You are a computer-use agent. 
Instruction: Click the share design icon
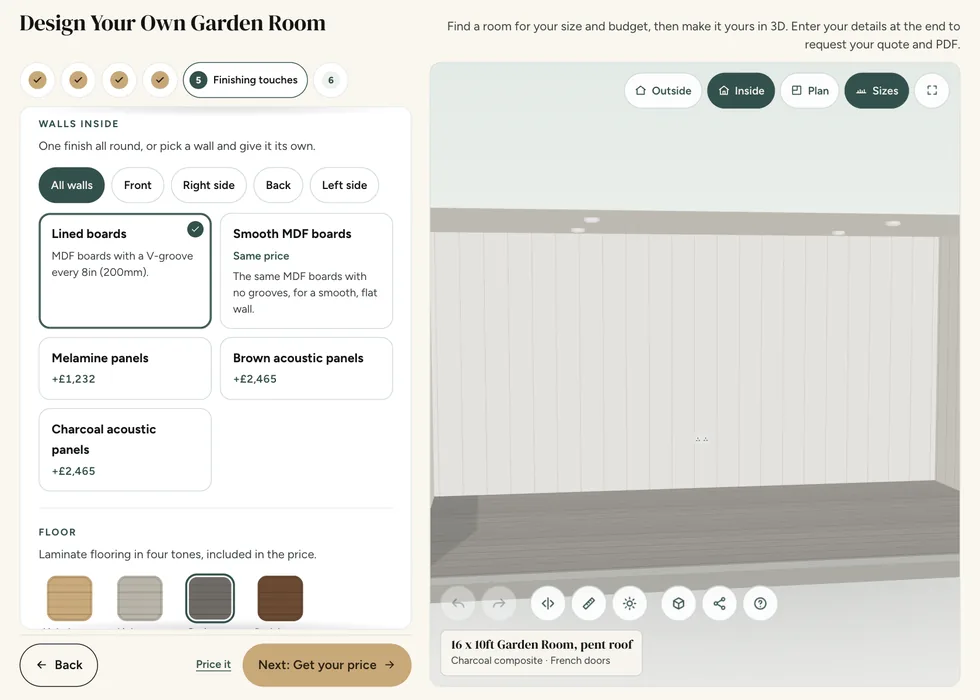click(719, 603)
